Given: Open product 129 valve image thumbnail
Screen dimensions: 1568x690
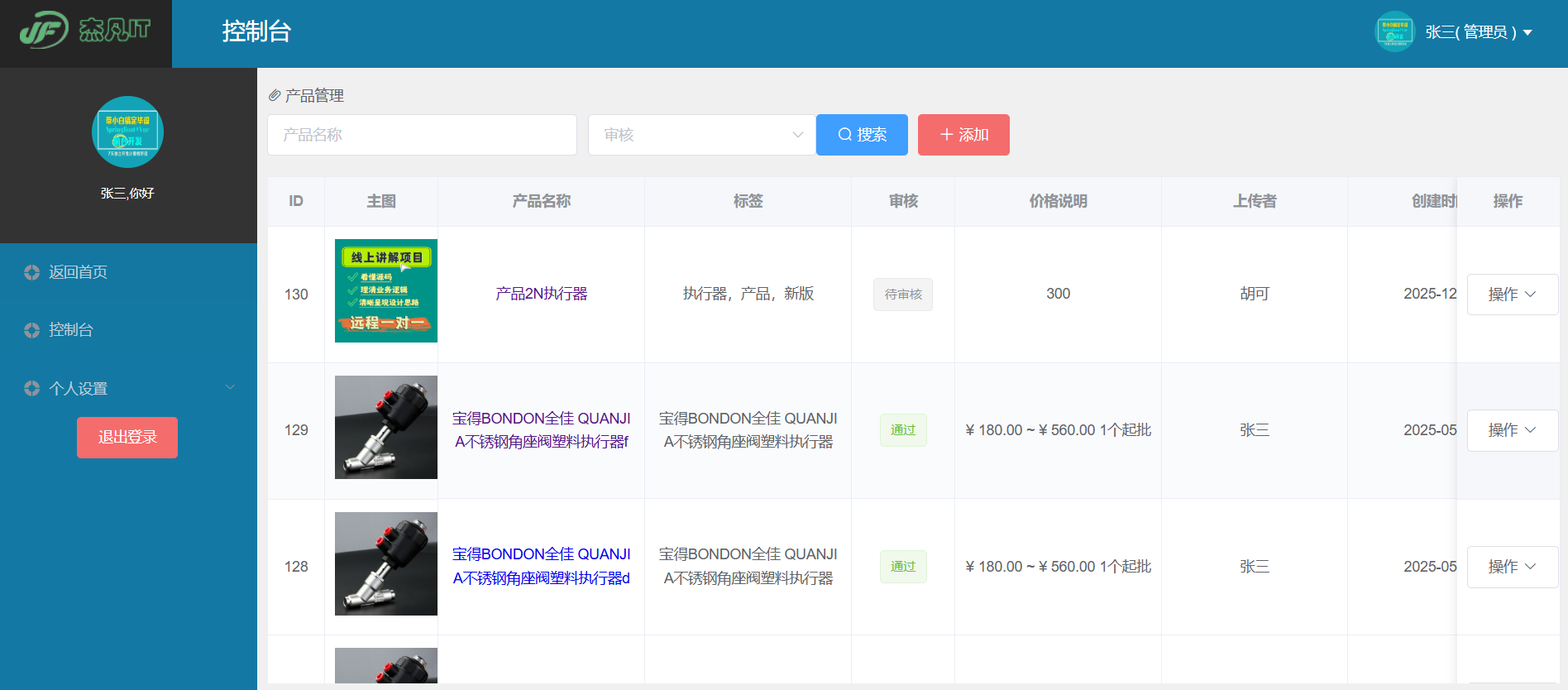Looking at the screenshot, I should pos(386,427).
